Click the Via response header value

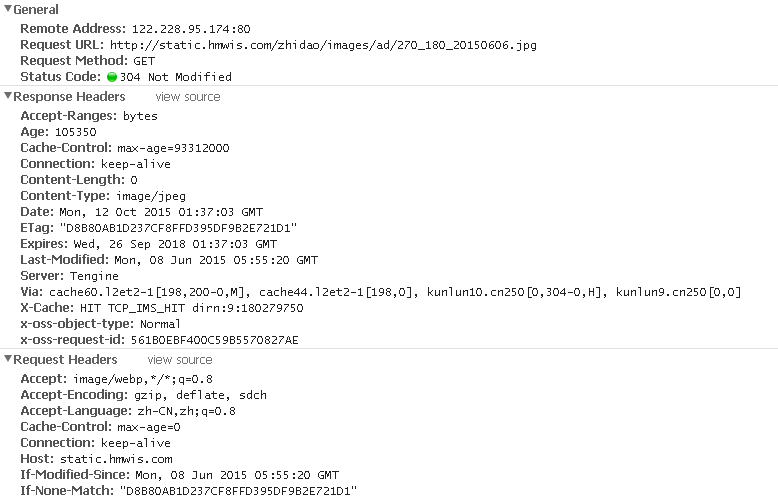pyautogui.click(x=394, y=292)
